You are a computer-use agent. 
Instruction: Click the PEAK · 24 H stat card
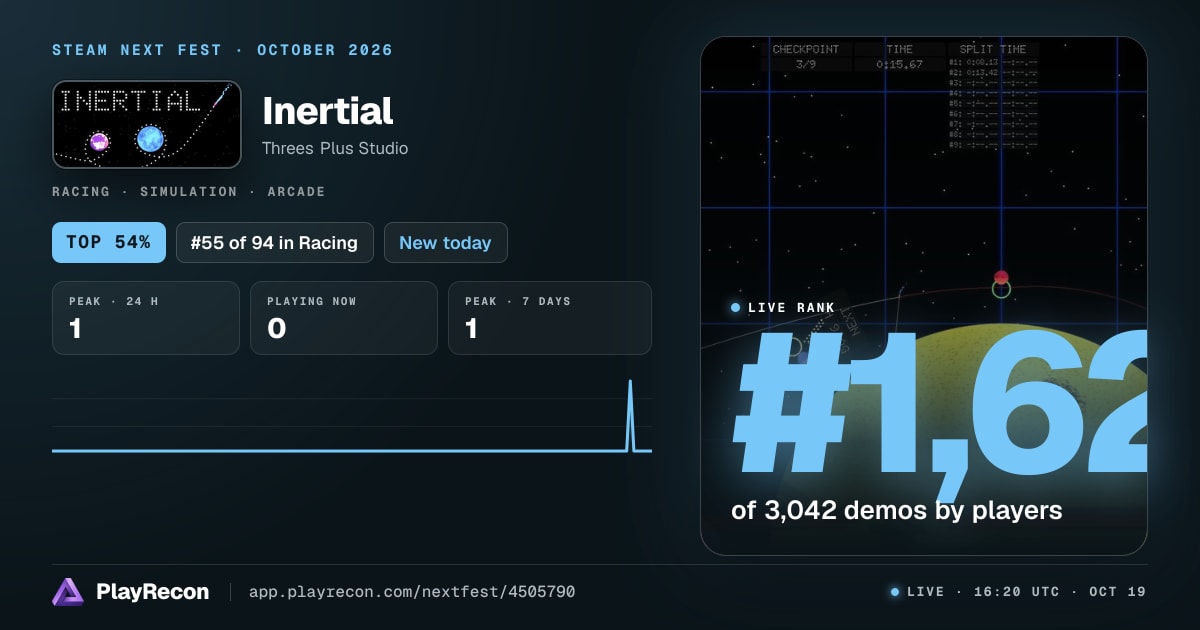pos(146,318)
